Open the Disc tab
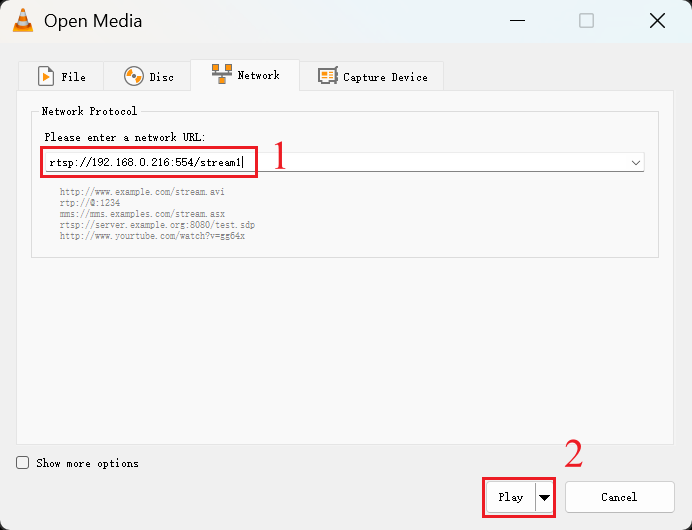Image resolution: width=692 pixels, height=530 pixels. 161,77
